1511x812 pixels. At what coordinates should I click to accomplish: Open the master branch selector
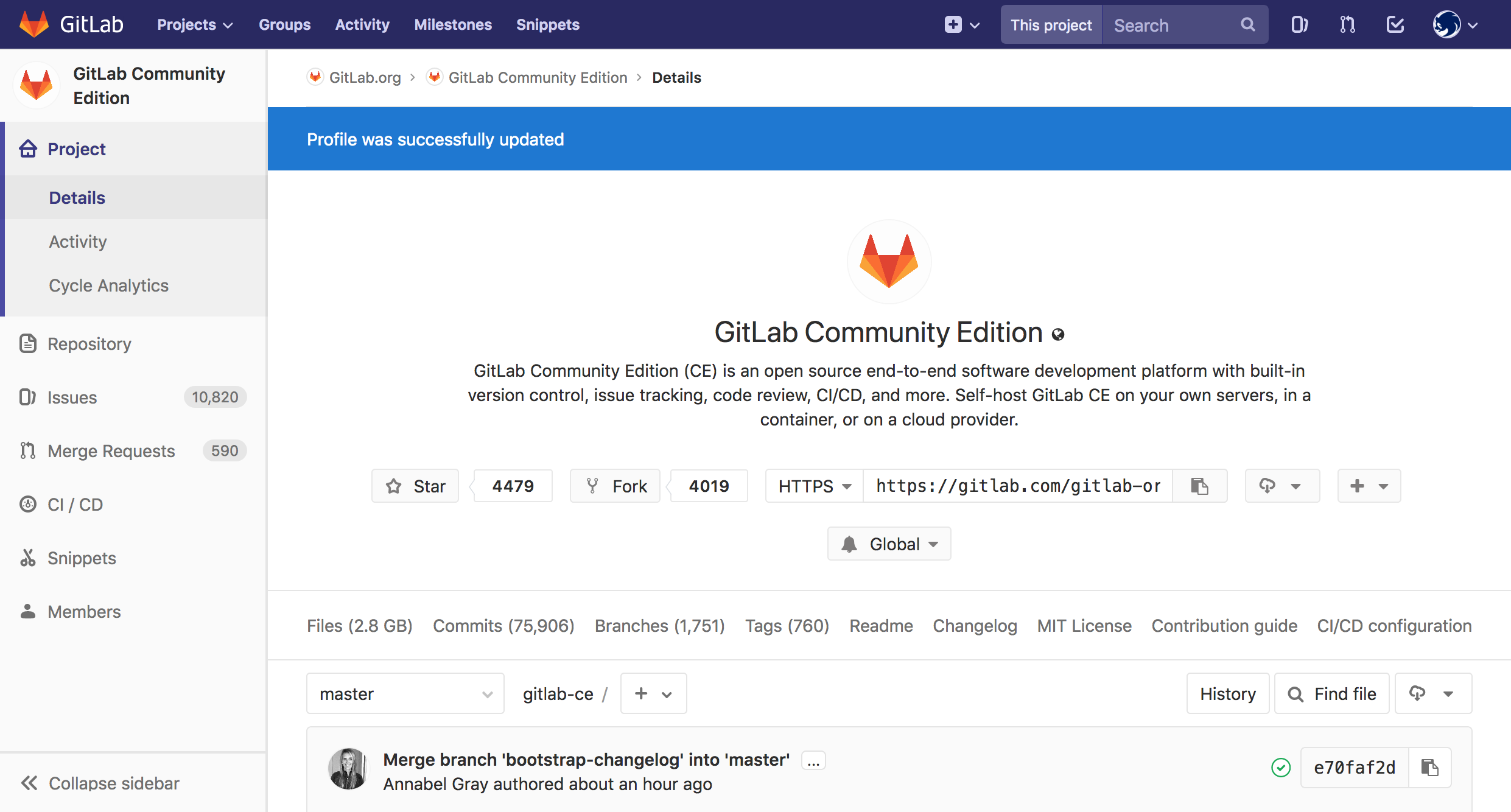405,693
